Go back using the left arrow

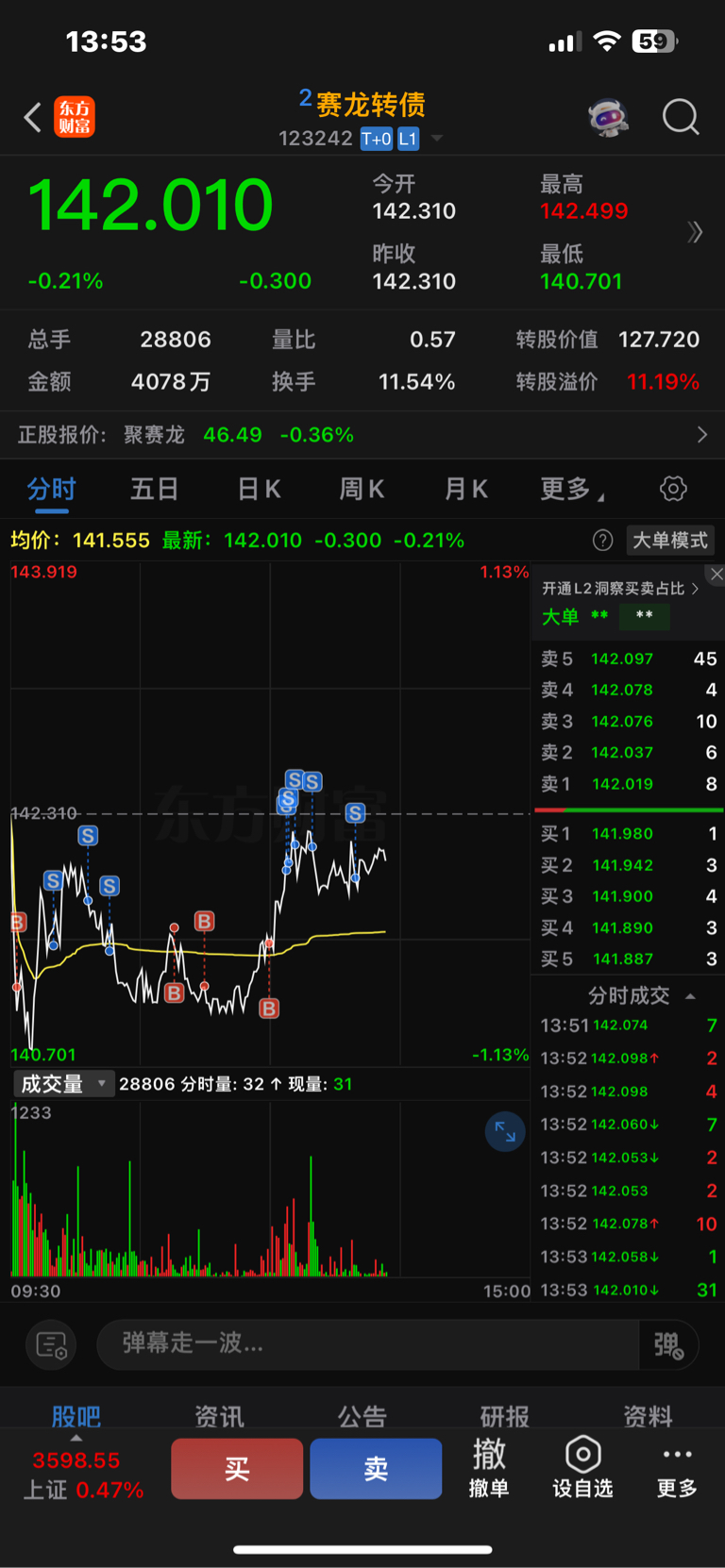32,118
